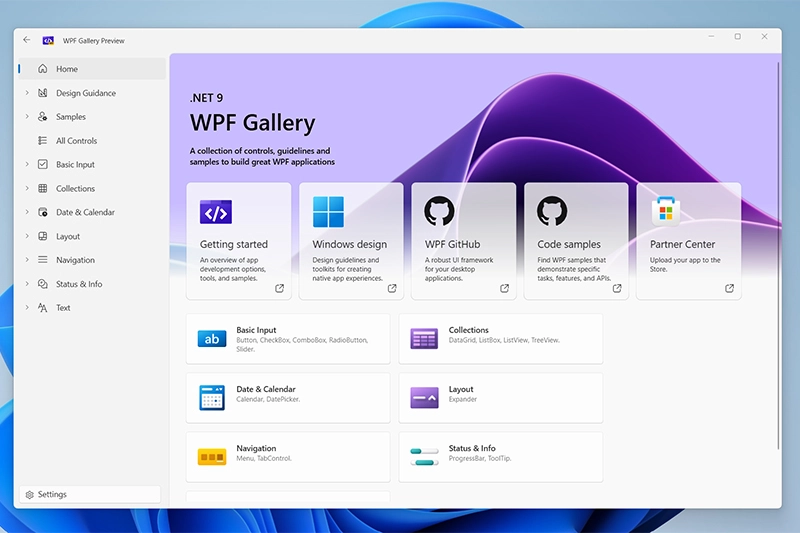800x533 pixels.
Task: Go back with the title bar arrow
Action: coord(27,40)
